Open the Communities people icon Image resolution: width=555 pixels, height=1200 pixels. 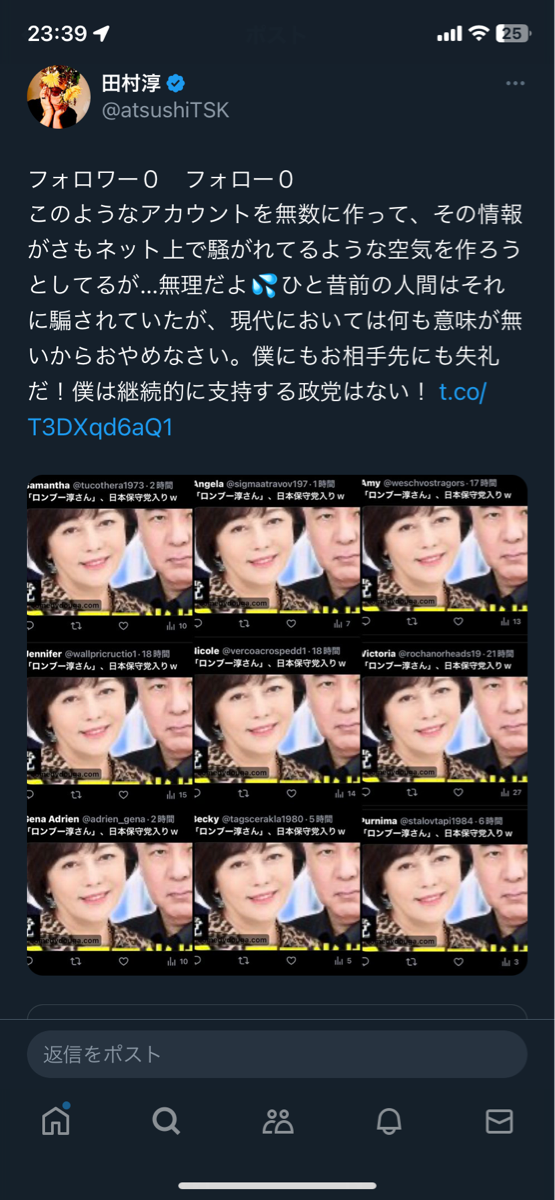click(278, 1121)
